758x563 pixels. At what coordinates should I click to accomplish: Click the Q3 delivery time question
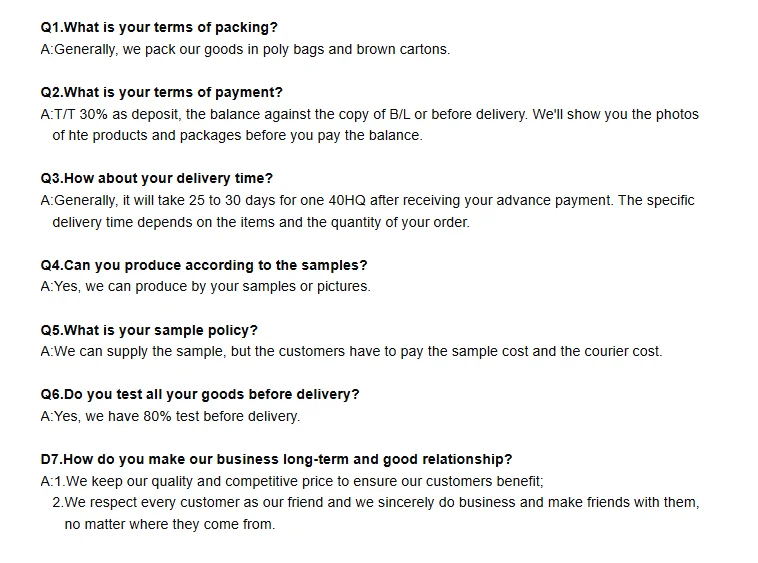tap(156, 178)
